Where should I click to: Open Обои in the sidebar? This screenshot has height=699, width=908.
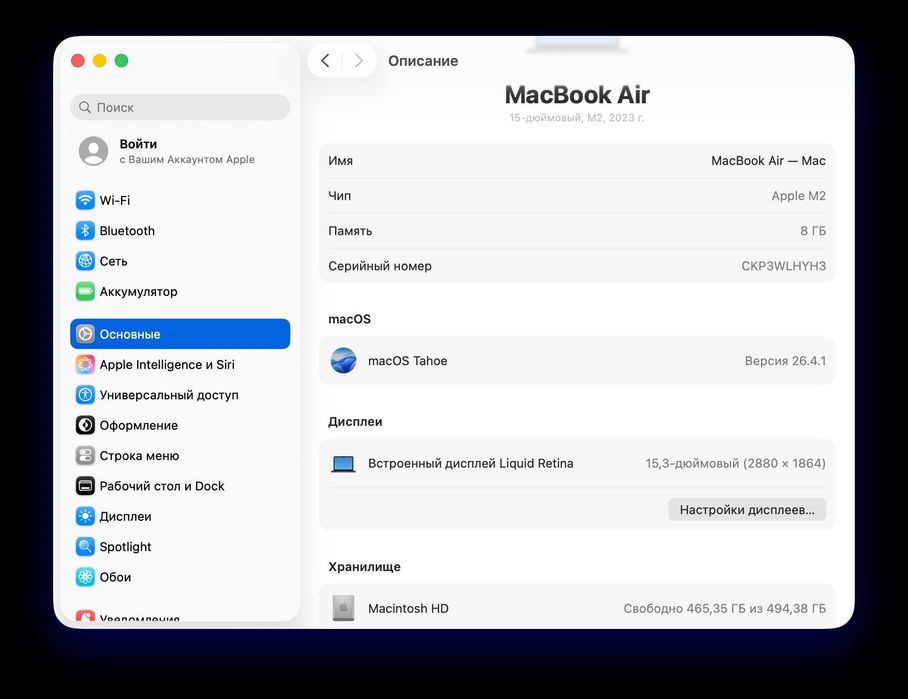(x=180, y=577)
